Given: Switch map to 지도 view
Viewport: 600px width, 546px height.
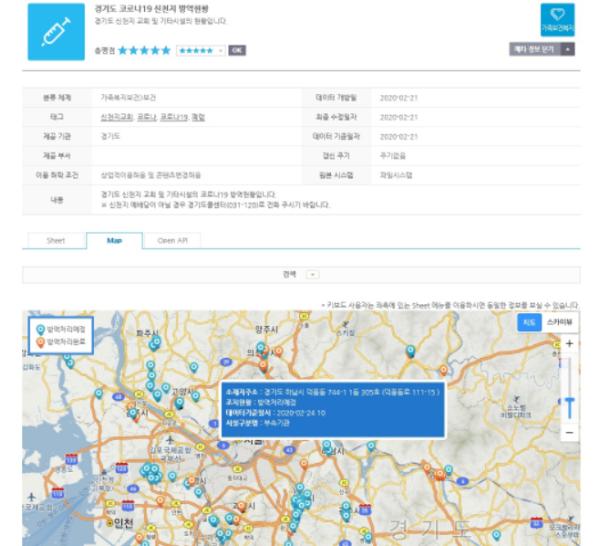Looking at the screenshot, I should pos(529,323).
